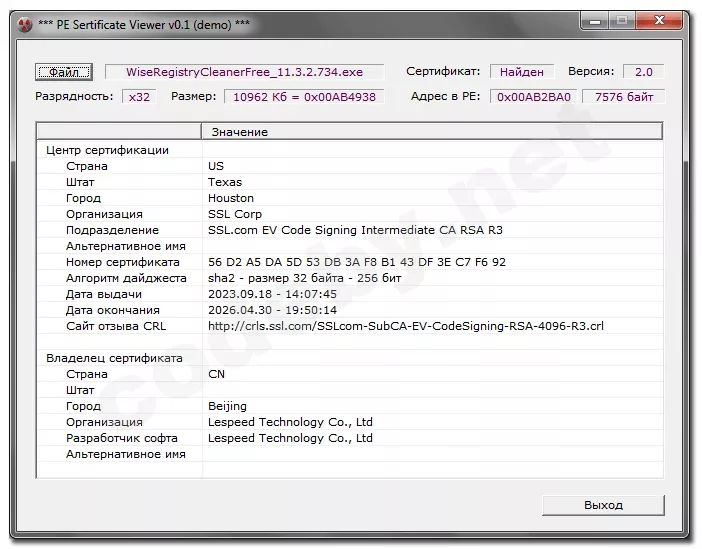The height and width of the screenshot is (549, 702).
Task: Click the Значение column header
Action: click(432, 132)
